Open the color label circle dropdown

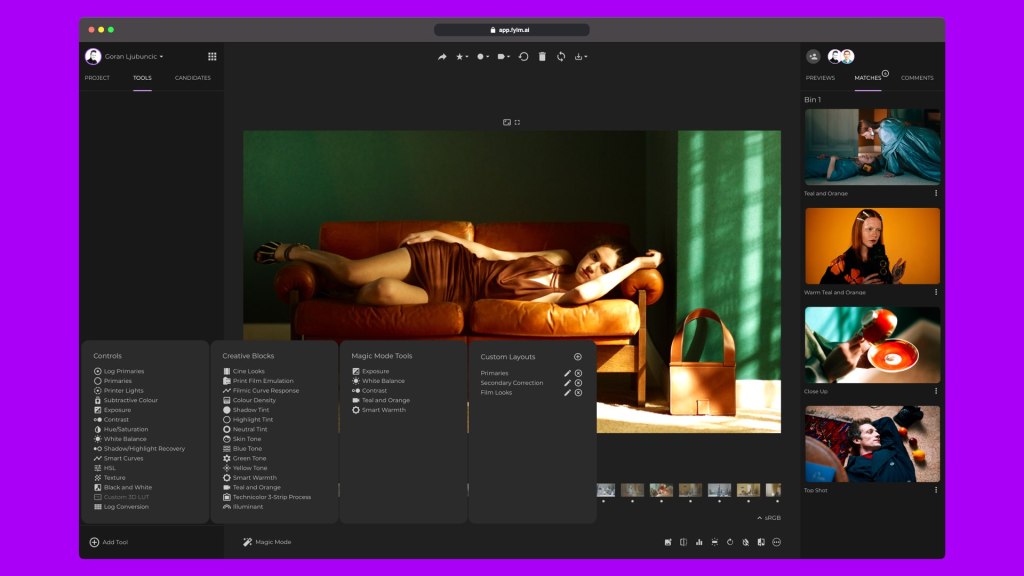[x=483, y=57]
